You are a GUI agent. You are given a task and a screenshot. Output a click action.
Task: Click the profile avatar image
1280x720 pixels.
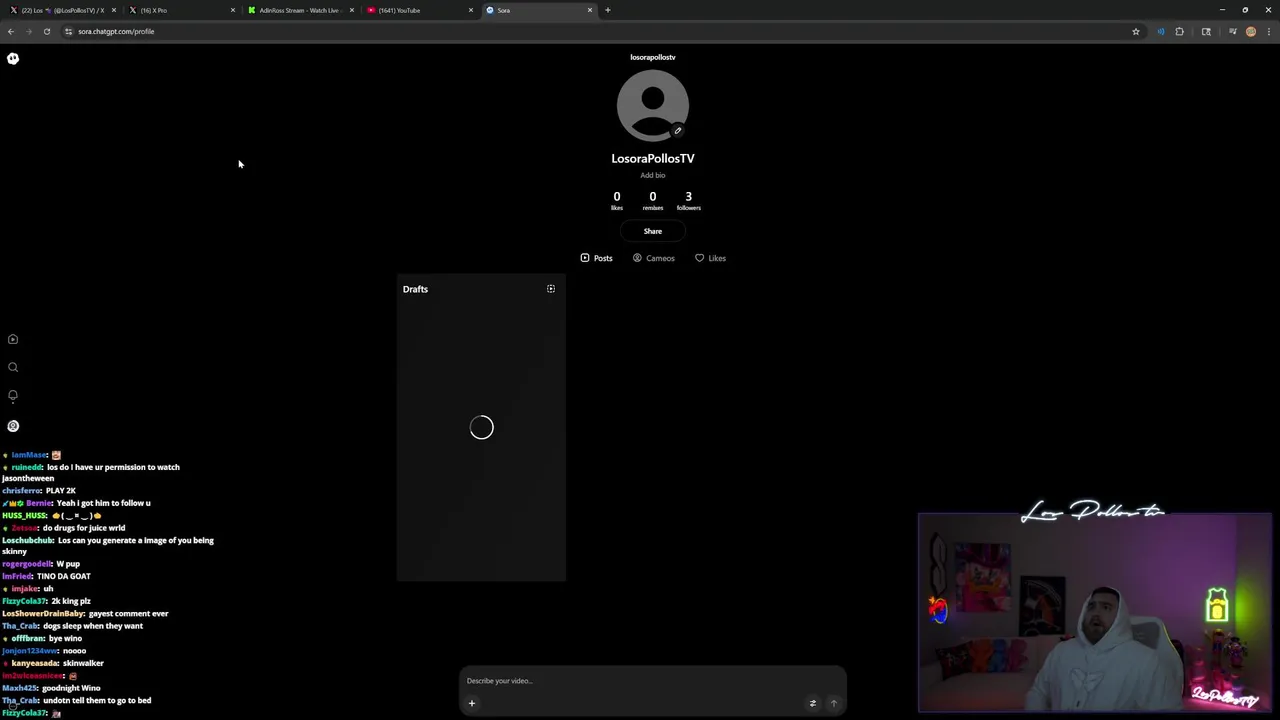pyautogui.click(x=652, y=105)
